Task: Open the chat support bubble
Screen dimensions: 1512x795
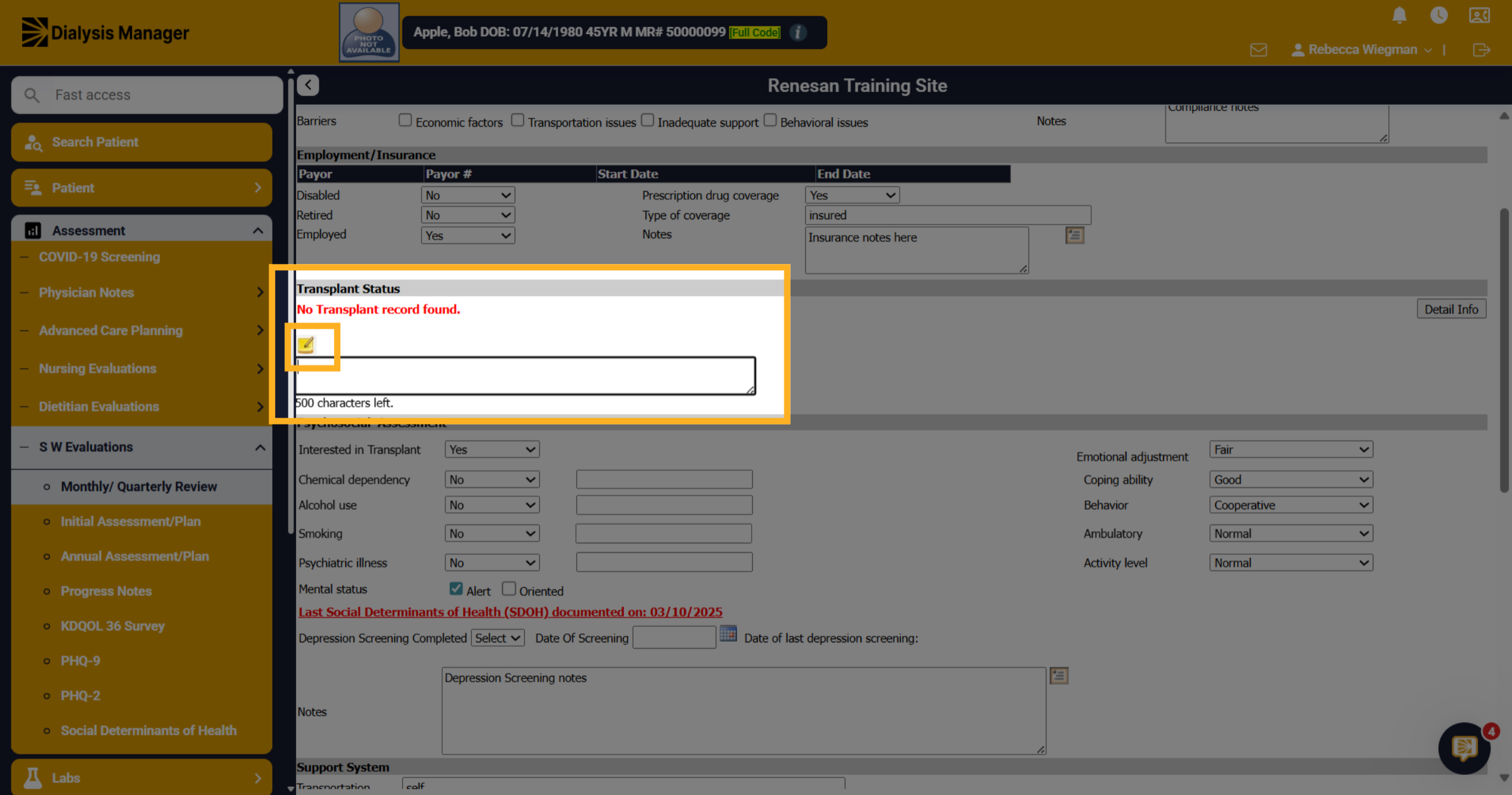Action: click(1465, 748)
